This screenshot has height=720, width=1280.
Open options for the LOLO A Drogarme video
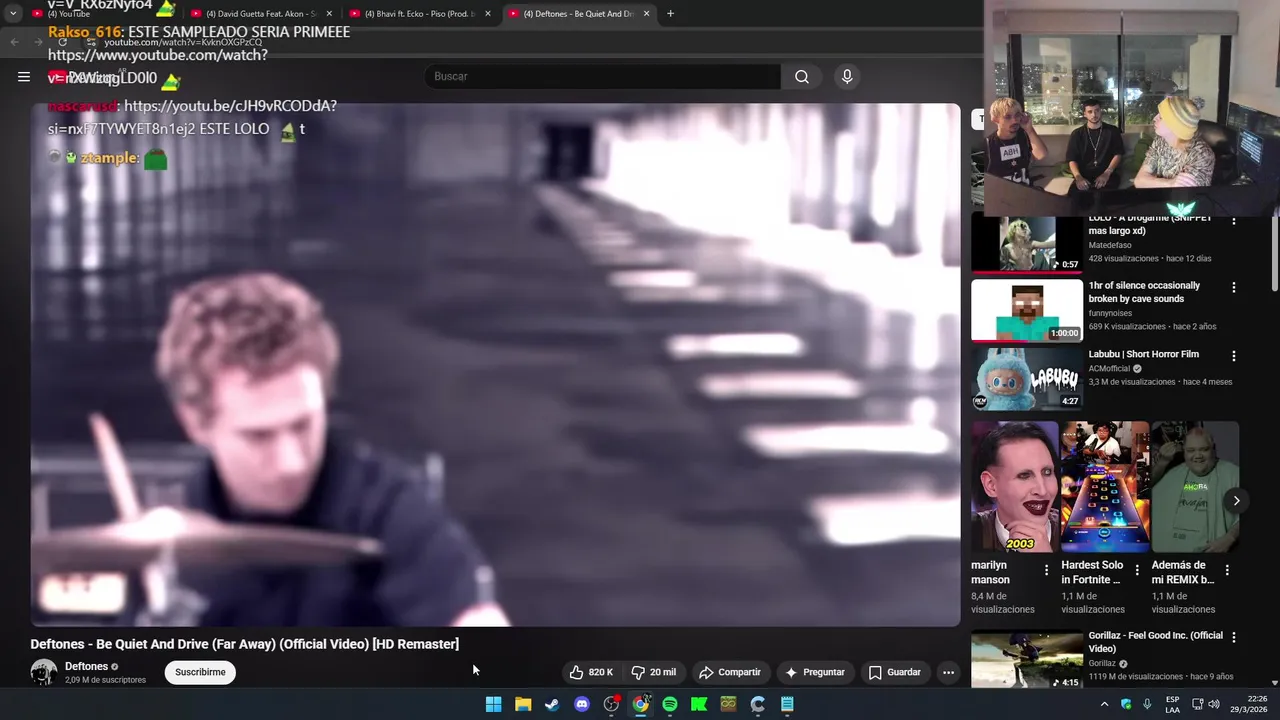click(1234, 220)
